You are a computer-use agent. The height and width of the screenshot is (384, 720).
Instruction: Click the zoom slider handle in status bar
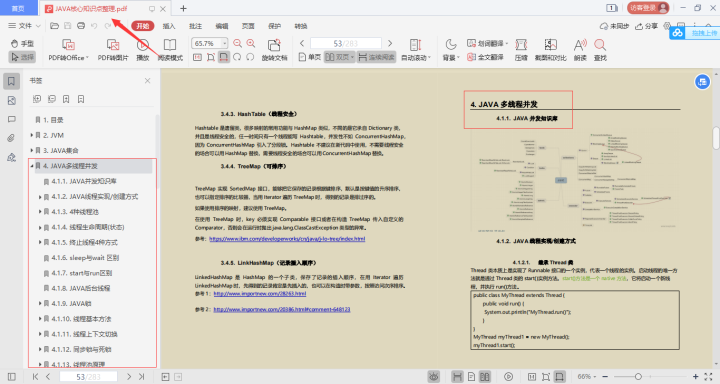pyautogui.click(x=638, y=377)
